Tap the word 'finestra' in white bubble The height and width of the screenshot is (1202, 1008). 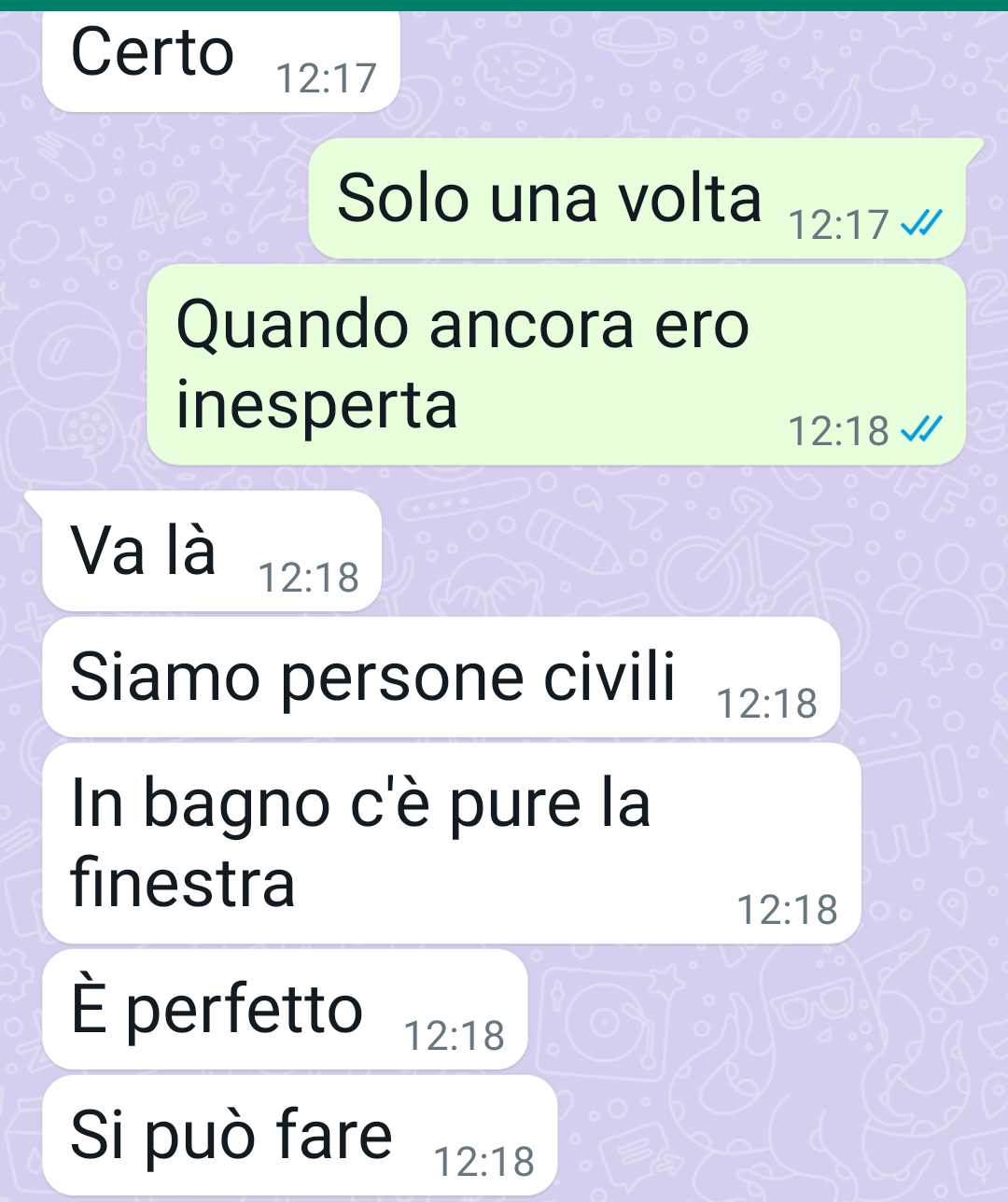pyautogui.click(x=183, y=882)
